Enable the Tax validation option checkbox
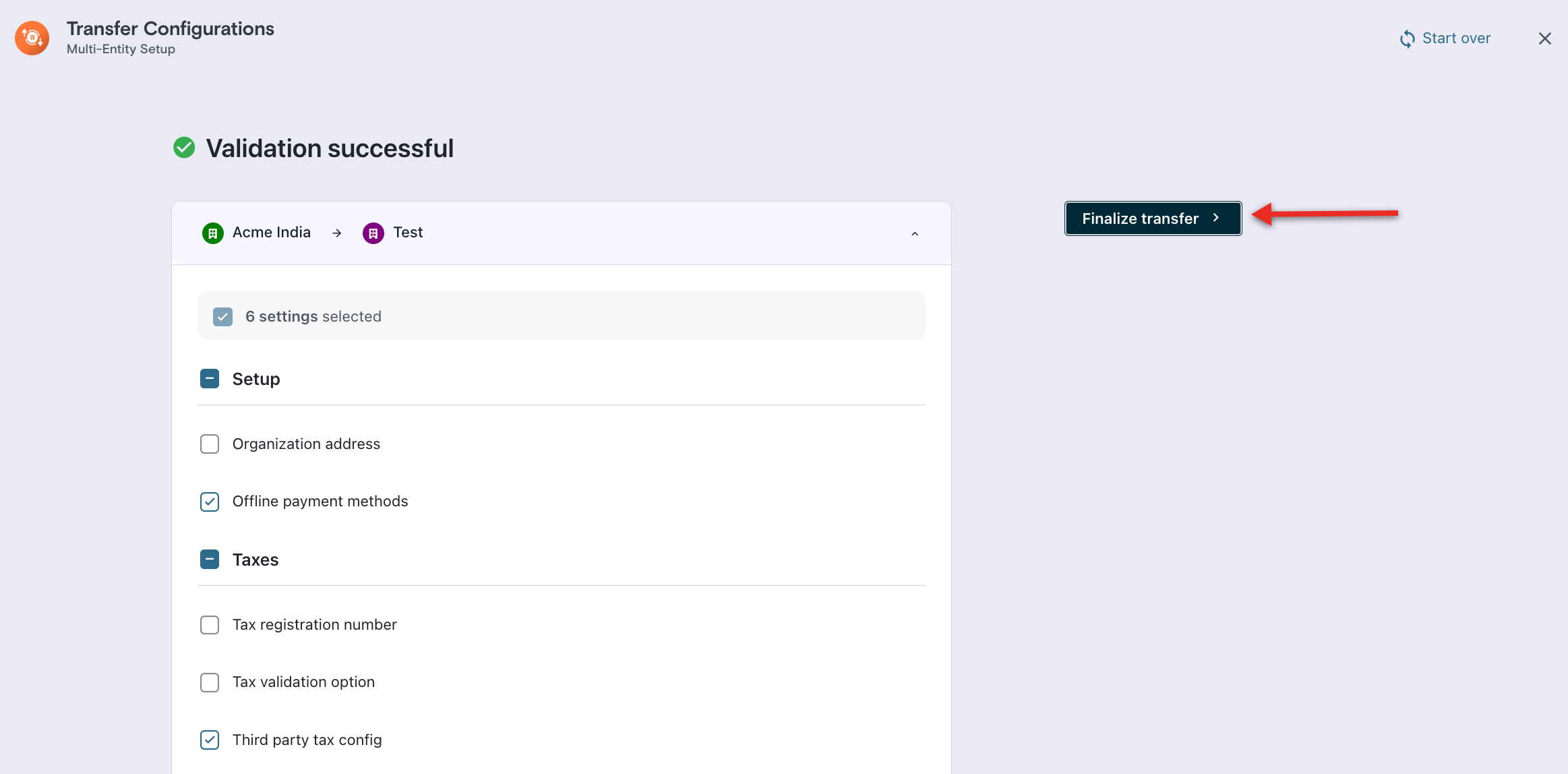 click(210, 682)
